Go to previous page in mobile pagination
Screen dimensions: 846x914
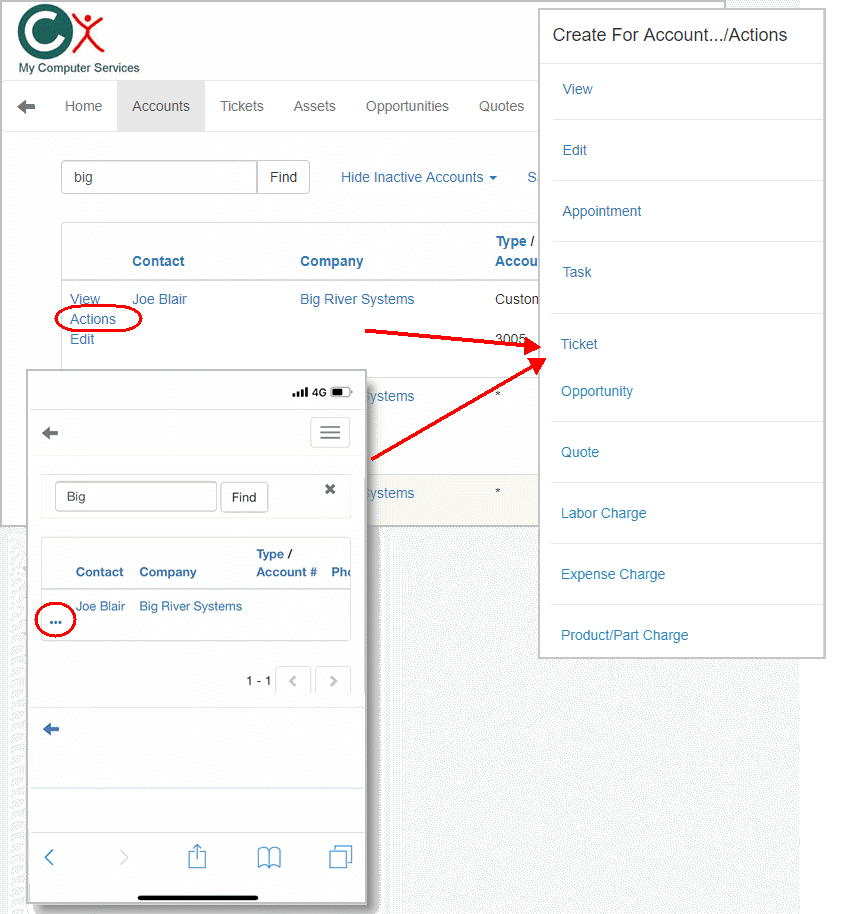pyautogui.click(x=293, y=681)
